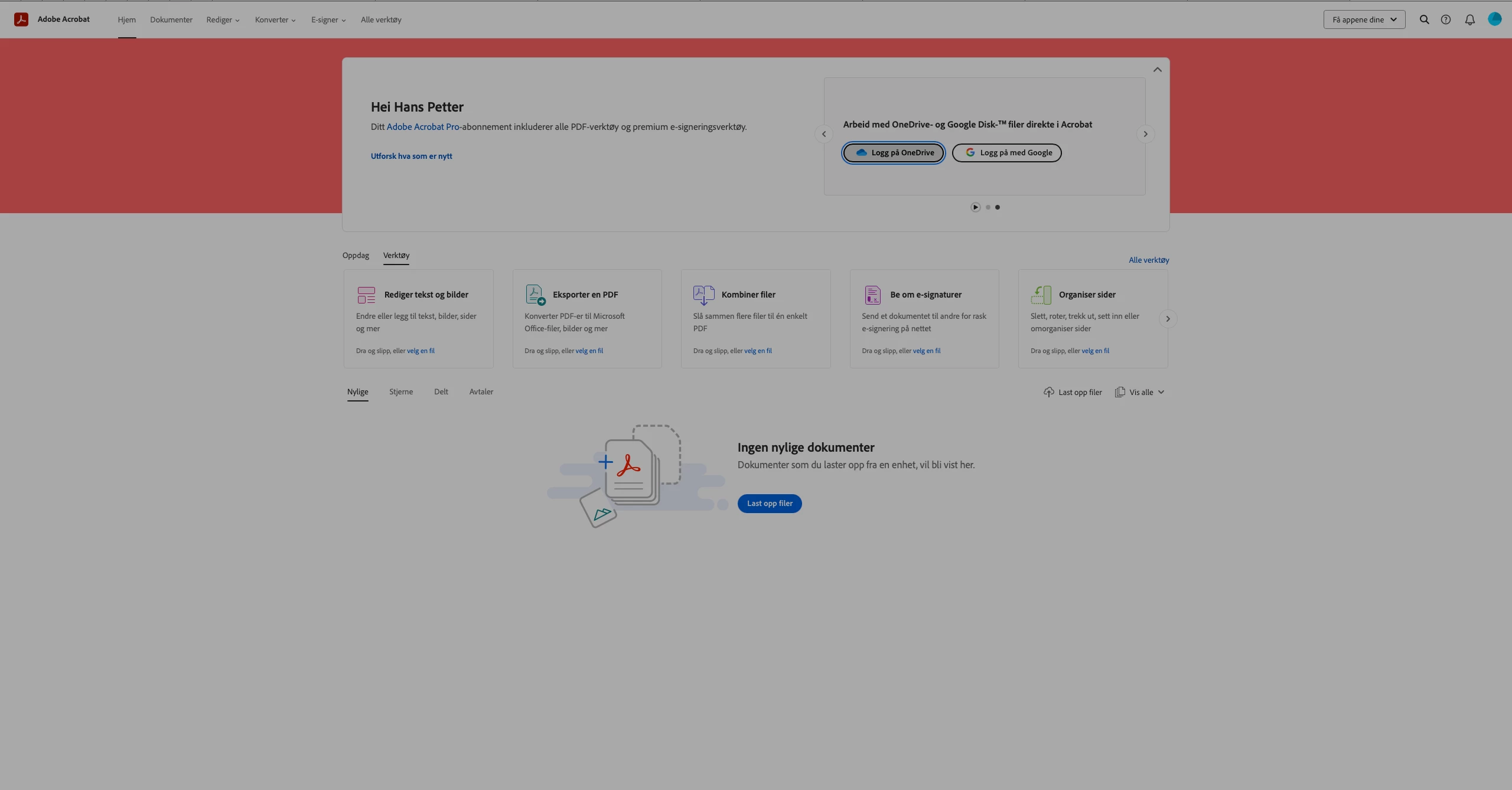Click the Logg på med Google button

[1006, 153]
